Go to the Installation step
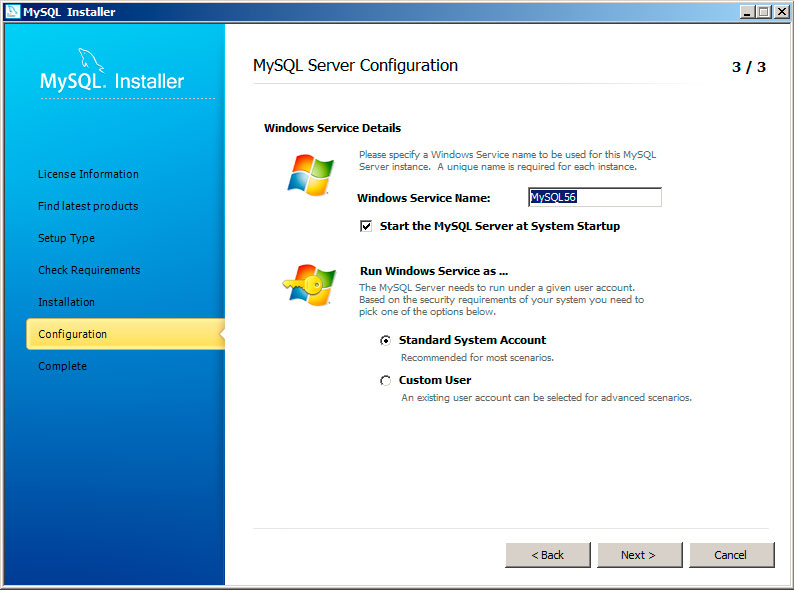This screenshot has width=794, height=590. click(x=66, y=302)
